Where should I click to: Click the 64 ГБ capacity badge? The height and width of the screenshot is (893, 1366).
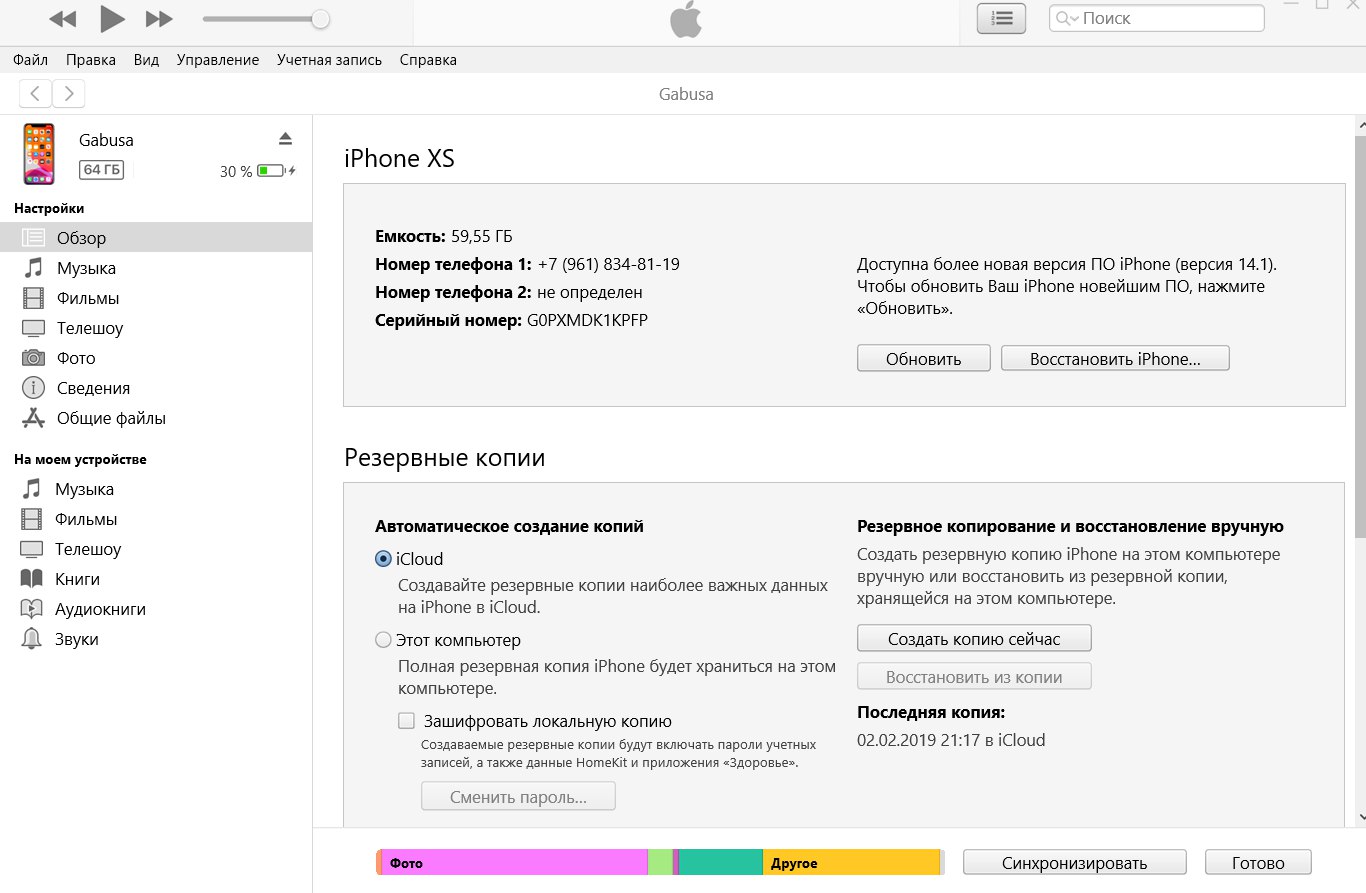[102, 170]
